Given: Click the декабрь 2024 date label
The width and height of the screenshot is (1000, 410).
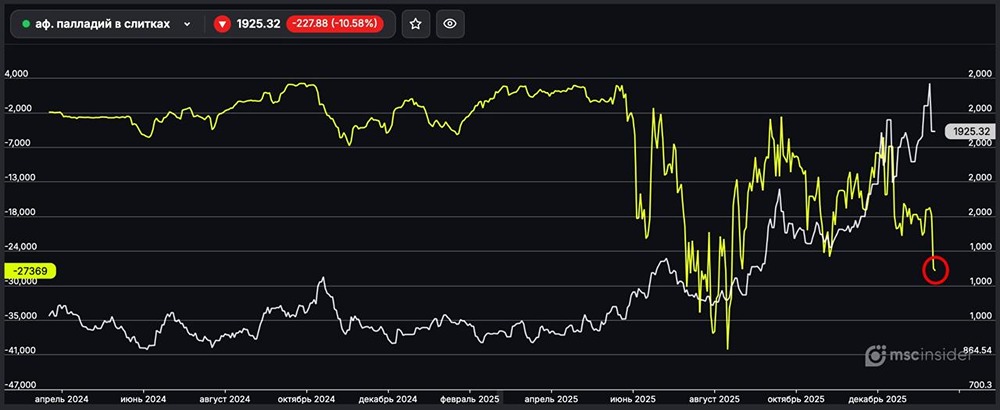Looking at the screenshot, I should [388, 399].
